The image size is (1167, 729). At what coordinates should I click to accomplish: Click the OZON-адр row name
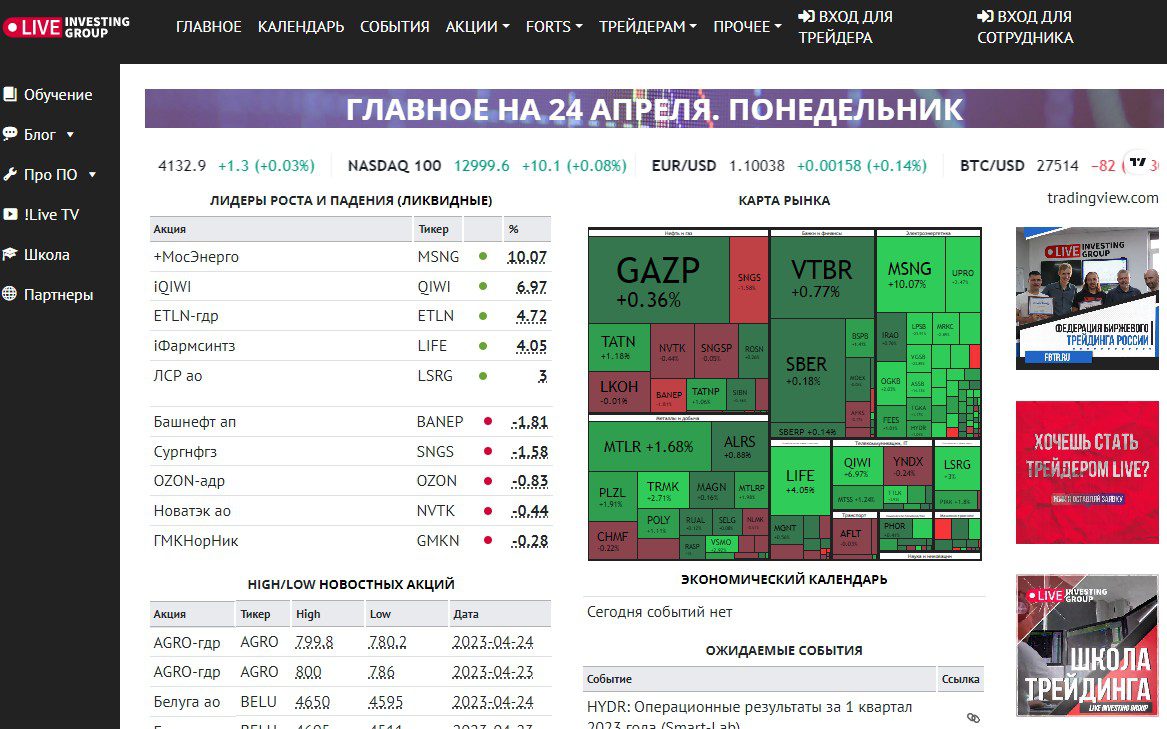(x=189, y=481)
